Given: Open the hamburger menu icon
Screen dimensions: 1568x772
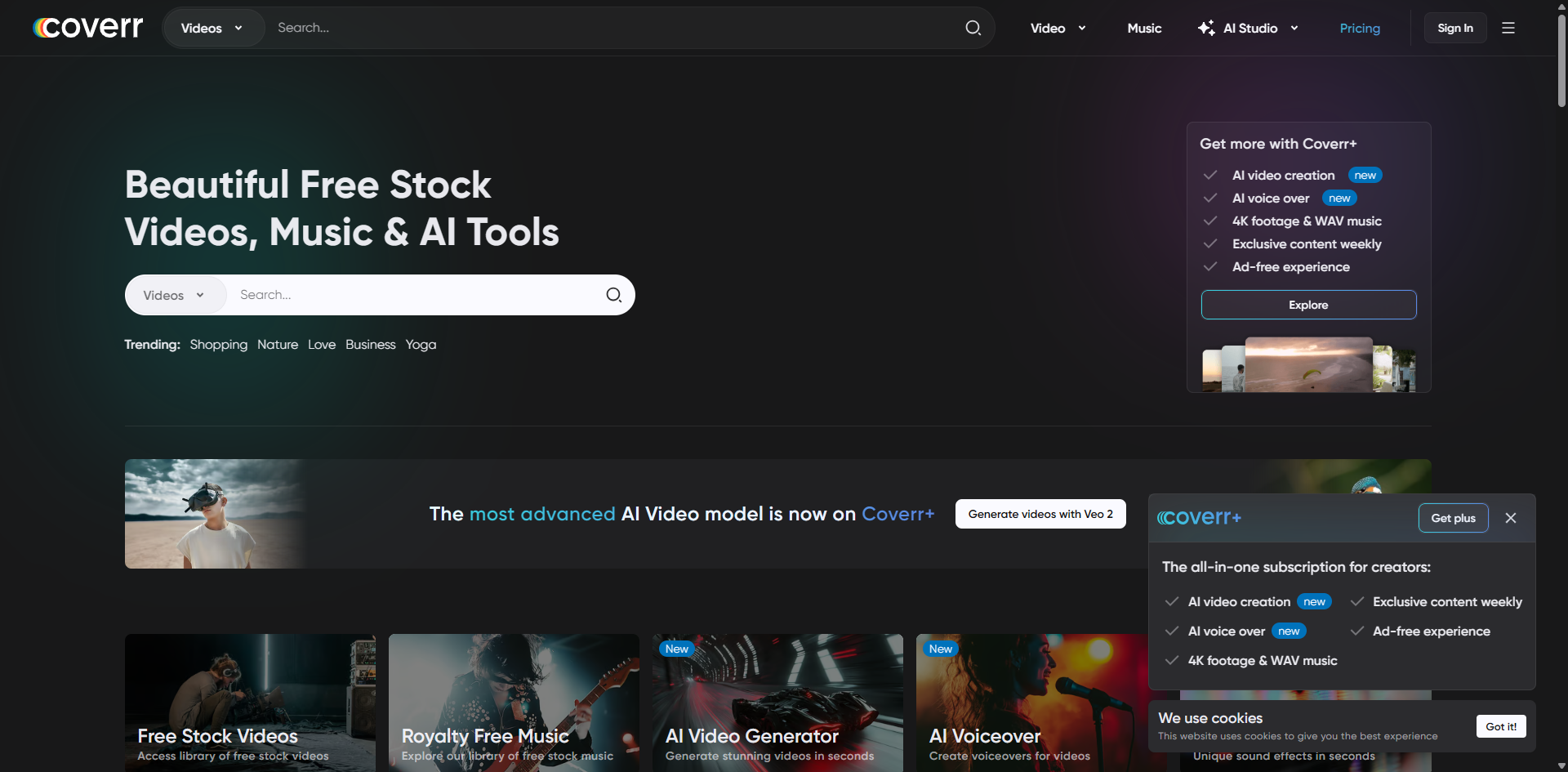Looking at the screenshot, I should [1508, 28].
